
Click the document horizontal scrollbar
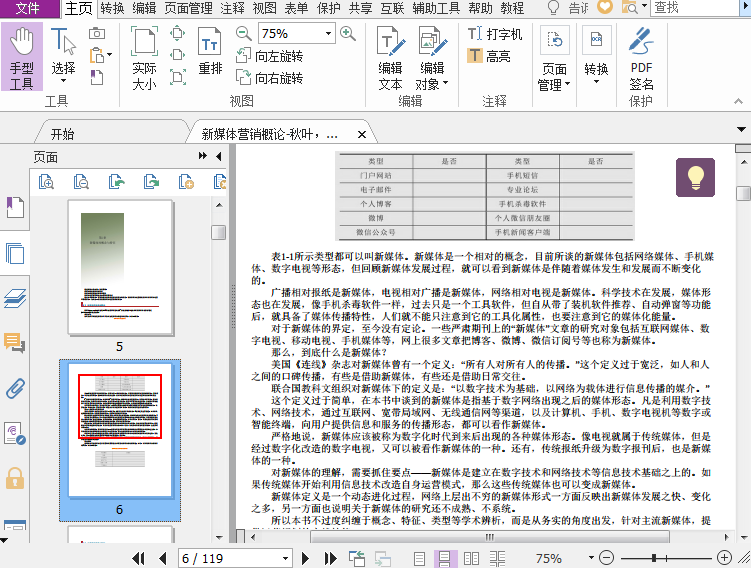click(489, 537)
